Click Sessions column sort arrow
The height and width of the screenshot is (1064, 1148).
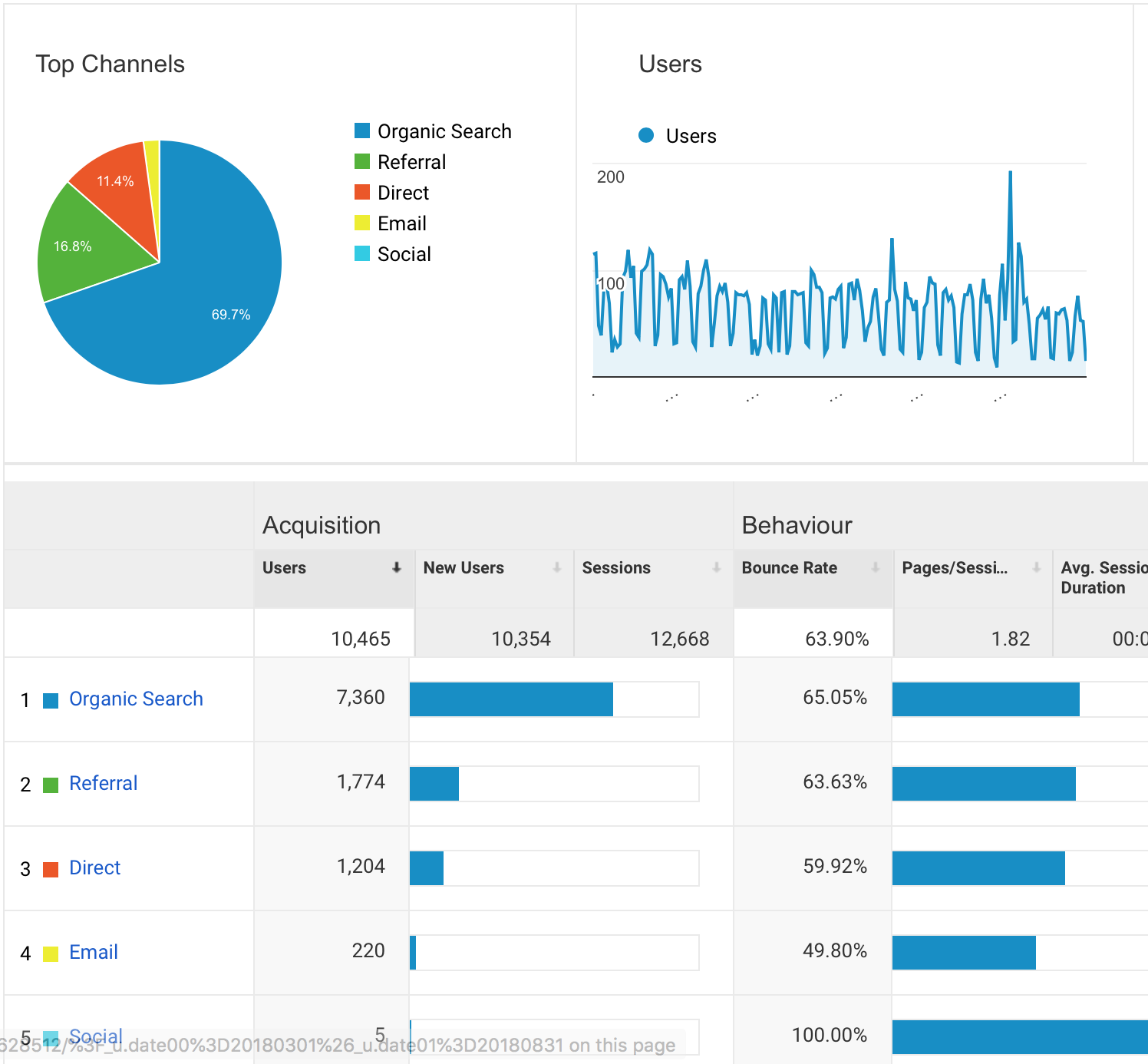click(x=717, y=567)
